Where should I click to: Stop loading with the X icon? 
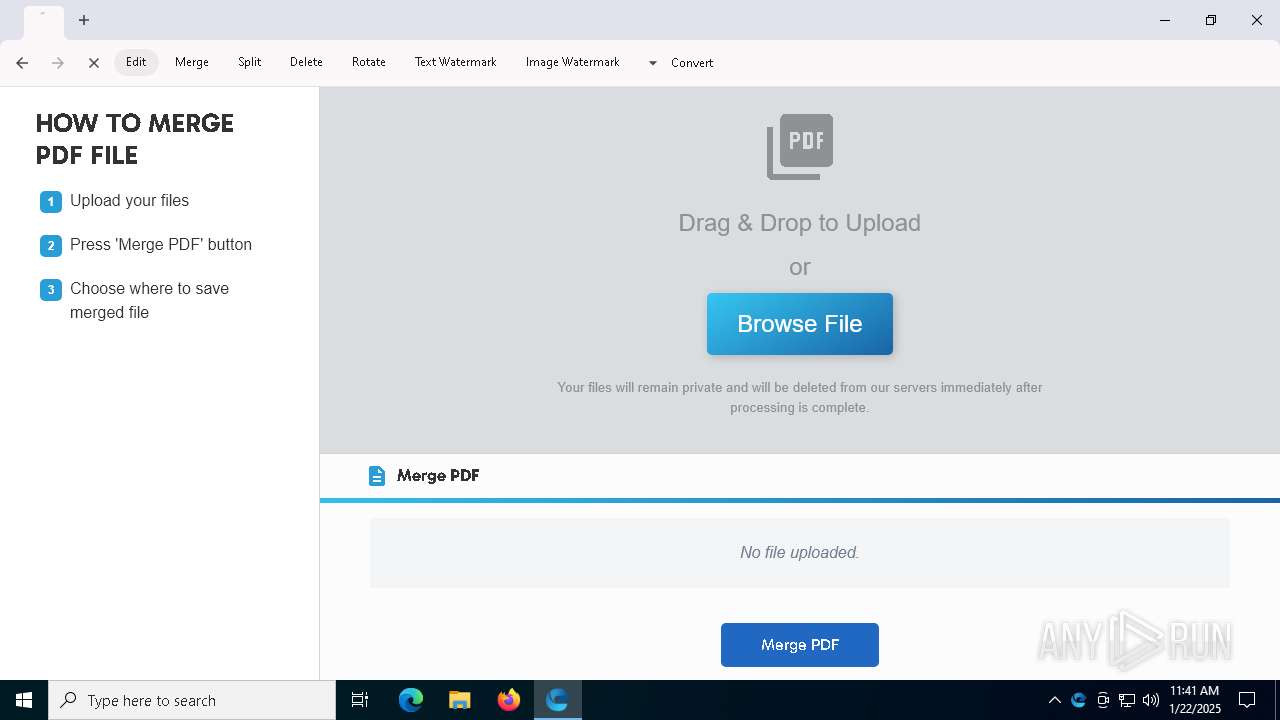(94, 63)
